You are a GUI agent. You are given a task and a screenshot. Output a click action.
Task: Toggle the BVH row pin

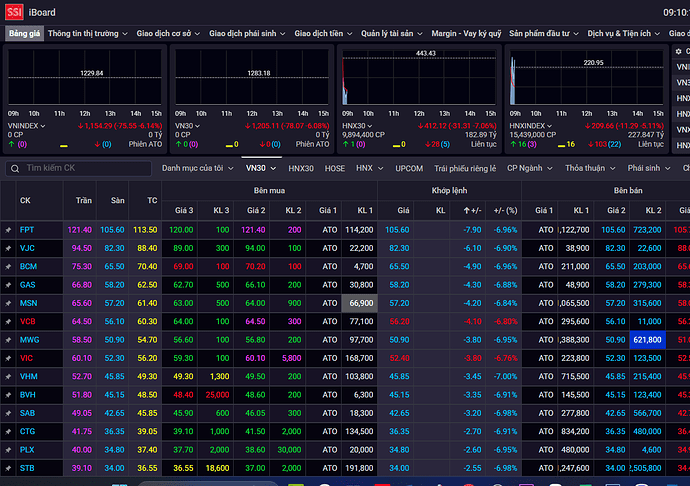(8, 394)
